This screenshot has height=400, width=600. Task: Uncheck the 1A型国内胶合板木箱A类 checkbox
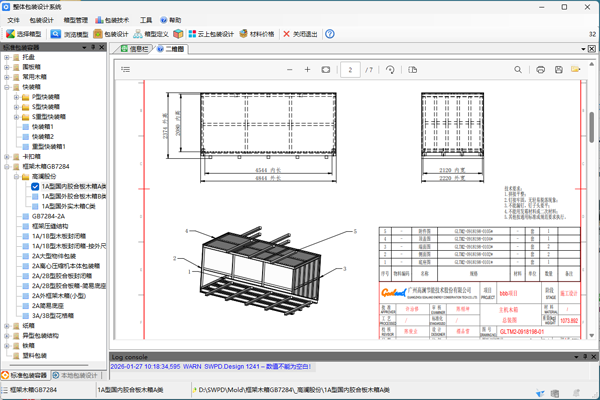(35, 187)
